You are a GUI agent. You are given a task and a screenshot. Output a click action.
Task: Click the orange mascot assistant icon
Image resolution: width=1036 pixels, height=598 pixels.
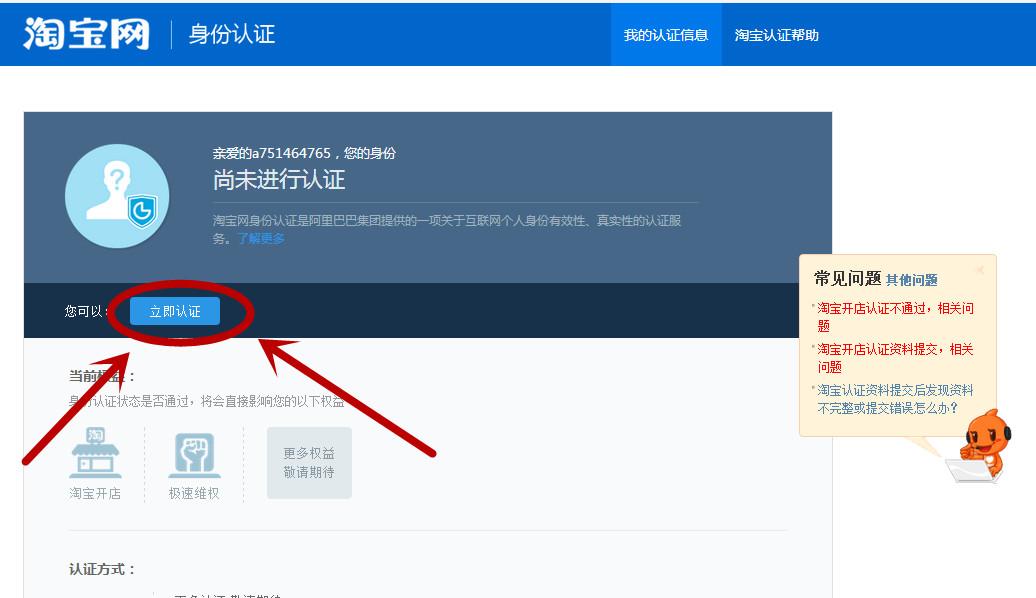(979, 446)
